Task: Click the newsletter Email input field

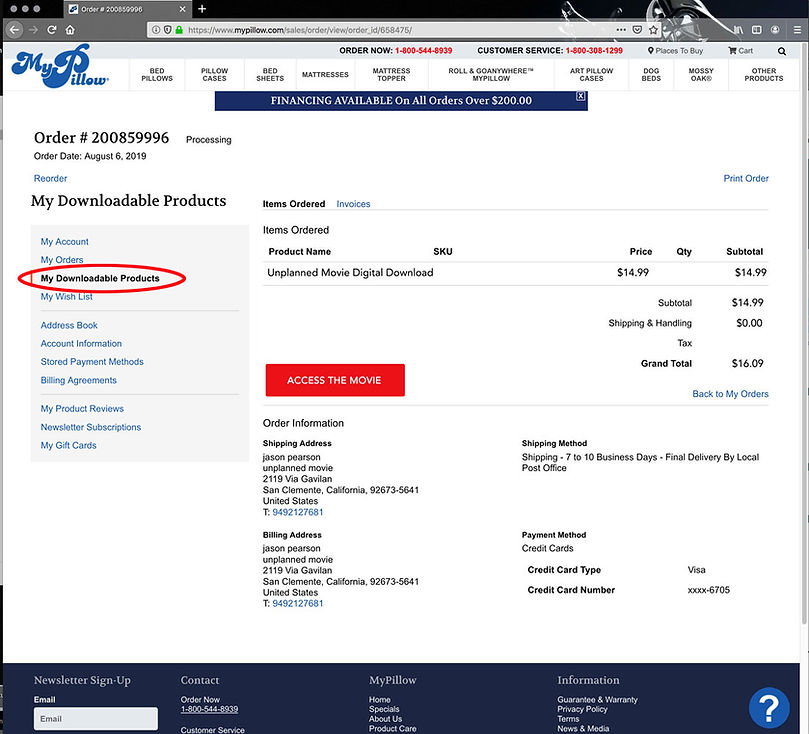Action: tap(96, 719)
